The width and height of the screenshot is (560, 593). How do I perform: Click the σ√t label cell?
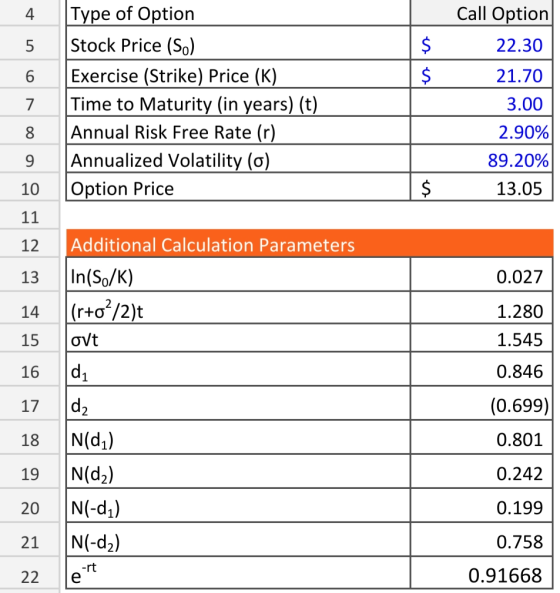pyautogui.click(x=238, y=339)
